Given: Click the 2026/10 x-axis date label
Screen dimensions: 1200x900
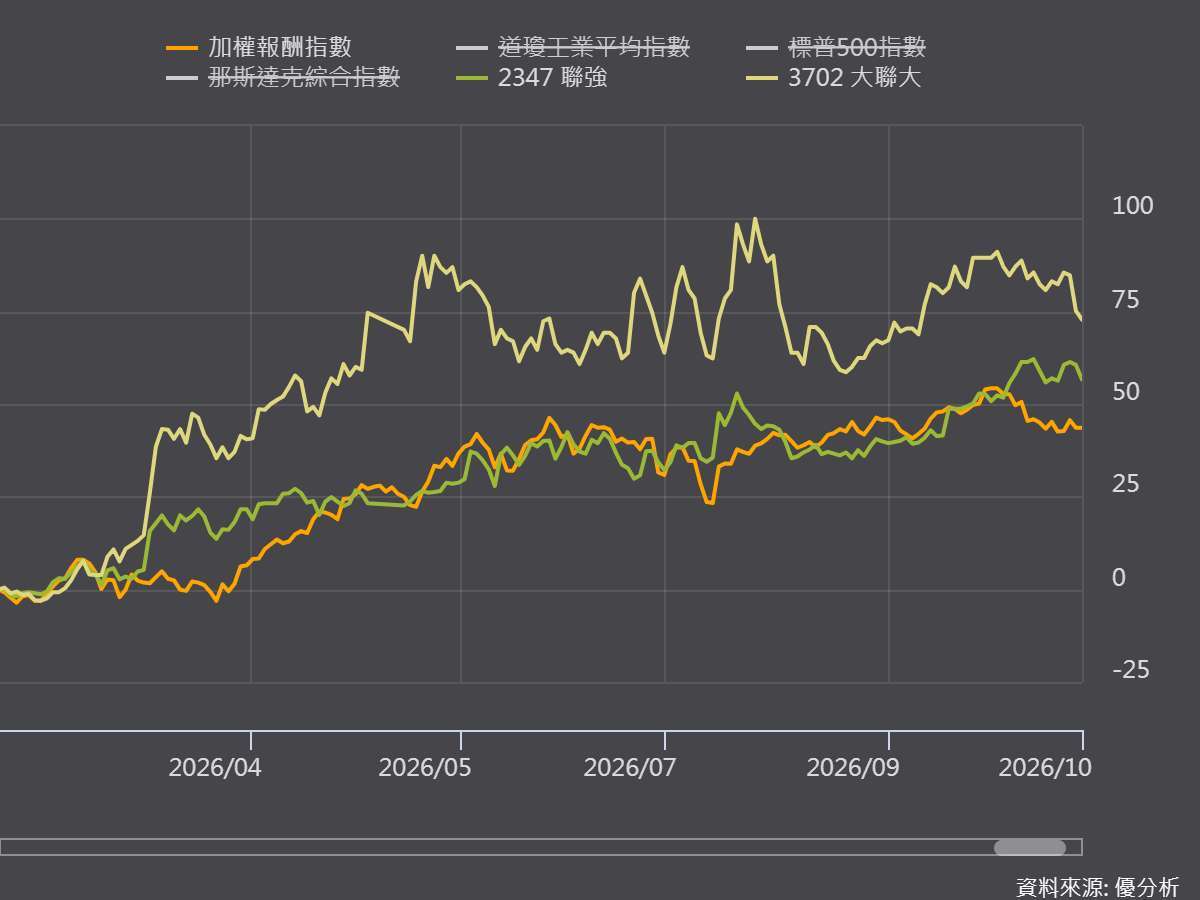Looking at the screenshot, I should (x=1046, y=768).
